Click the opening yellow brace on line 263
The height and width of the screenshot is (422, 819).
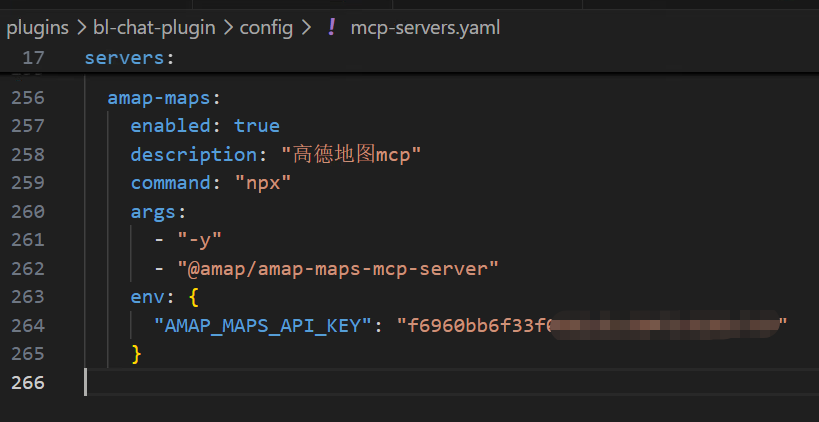click(x=193, y=297)
